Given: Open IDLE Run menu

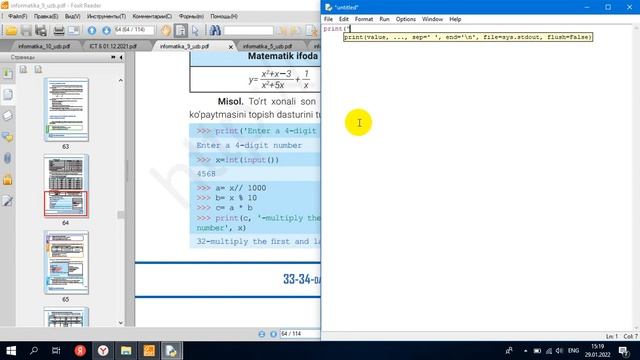Looking at the screenshot, I should [384, 19].
